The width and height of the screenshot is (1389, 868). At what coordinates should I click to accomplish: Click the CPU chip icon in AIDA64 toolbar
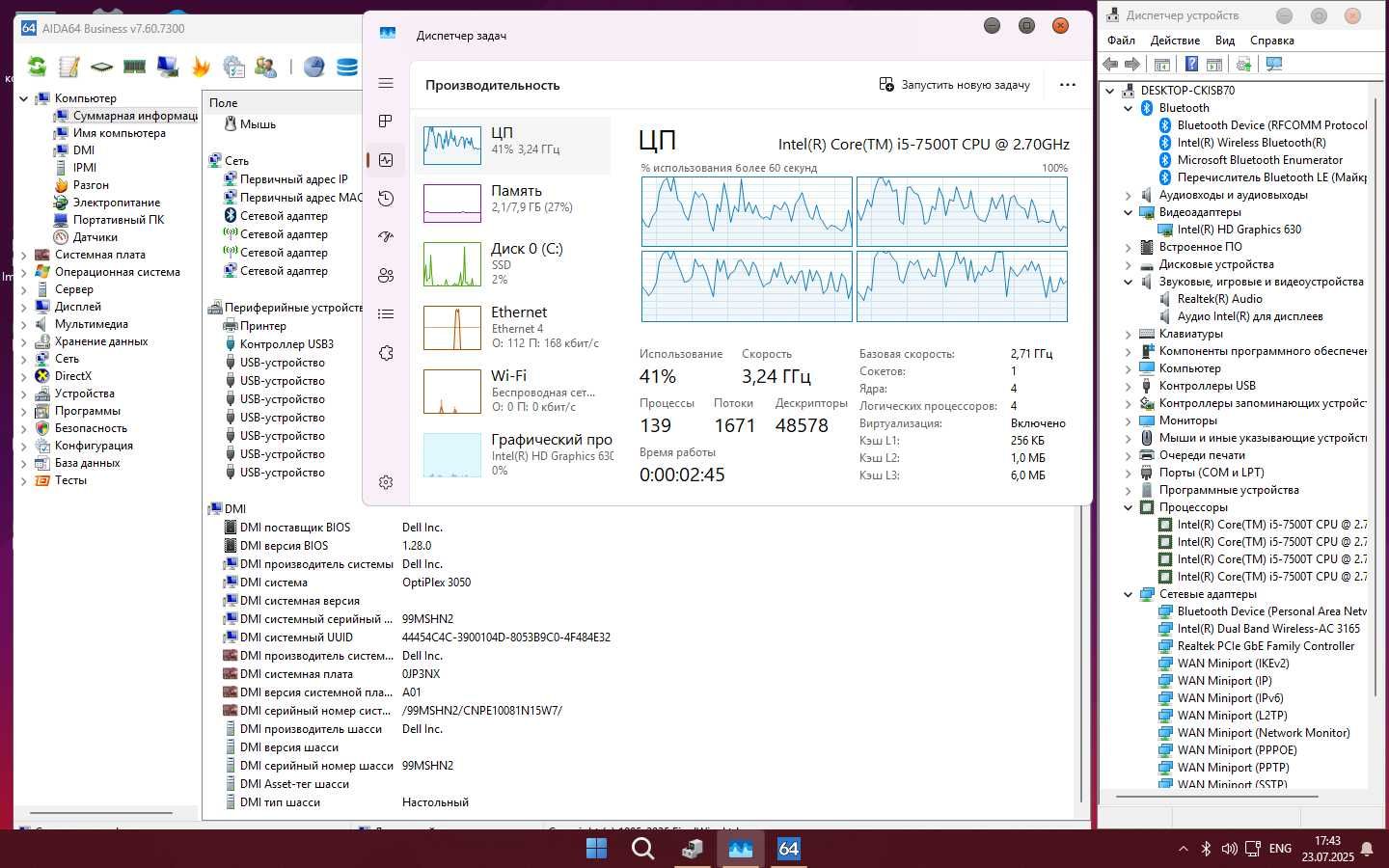[x=101, y=67]
